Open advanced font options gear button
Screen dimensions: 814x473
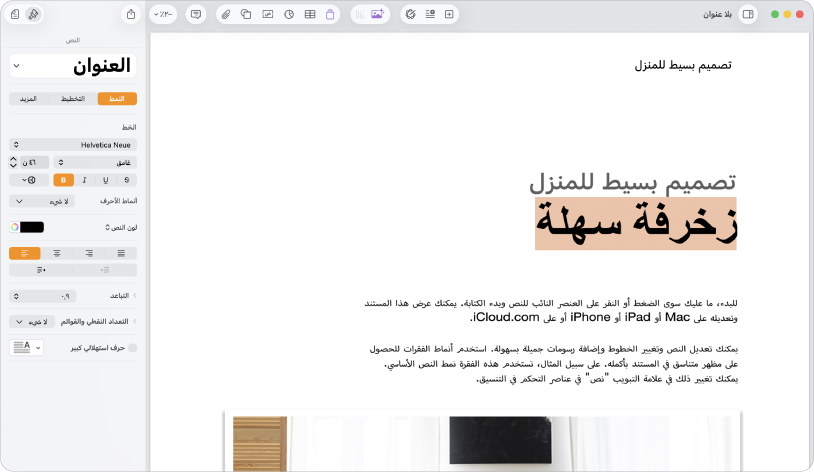[x=29, y=180]
